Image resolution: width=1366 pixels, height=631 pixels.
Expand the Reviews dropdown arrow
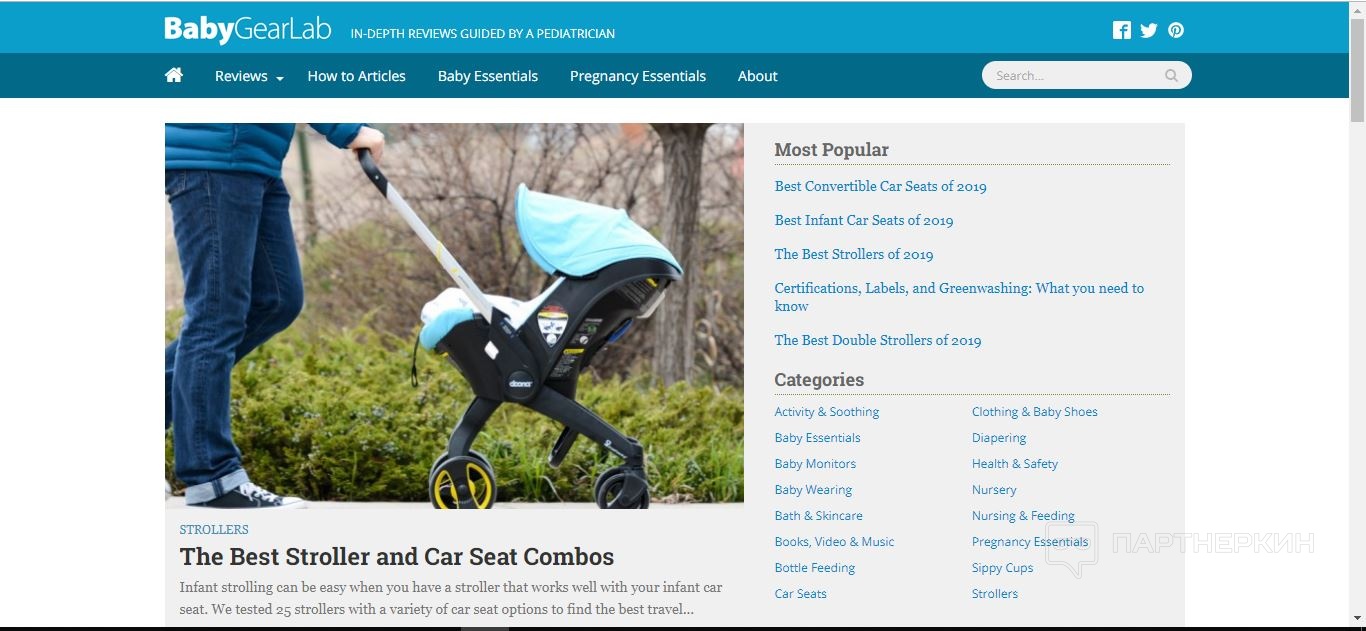pos(280,78)
